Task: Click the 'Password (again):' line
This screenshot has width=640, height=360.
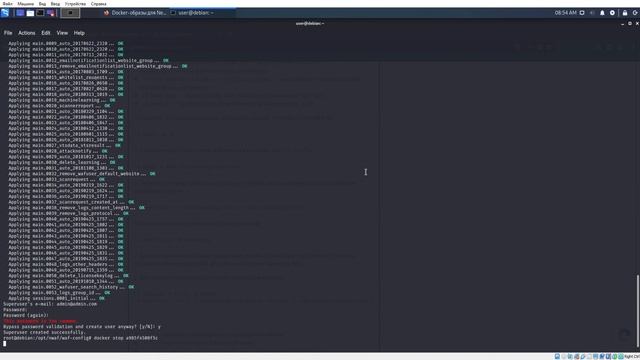Action: (26, 316)
